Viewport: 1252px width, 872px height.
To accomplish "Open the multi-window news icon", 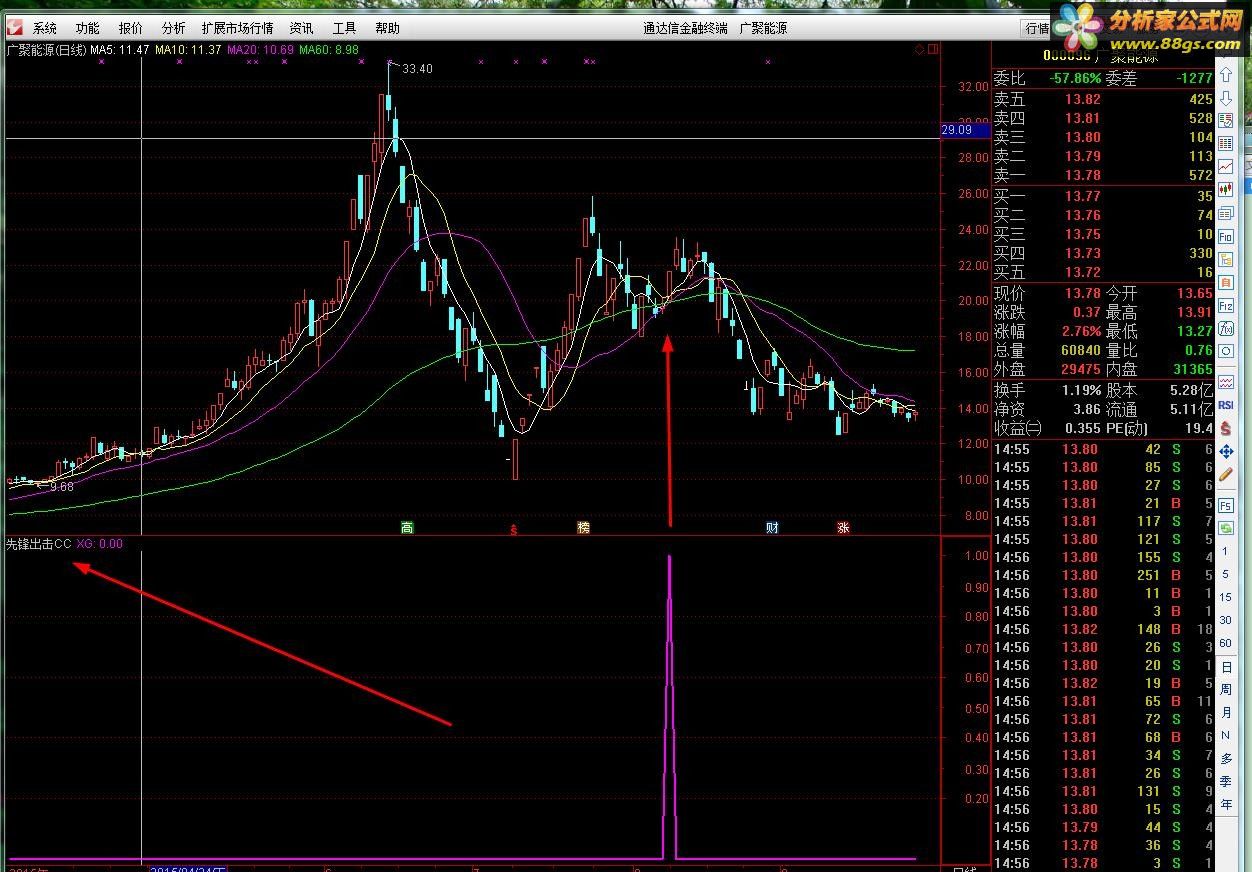I will click(1226, 213).
